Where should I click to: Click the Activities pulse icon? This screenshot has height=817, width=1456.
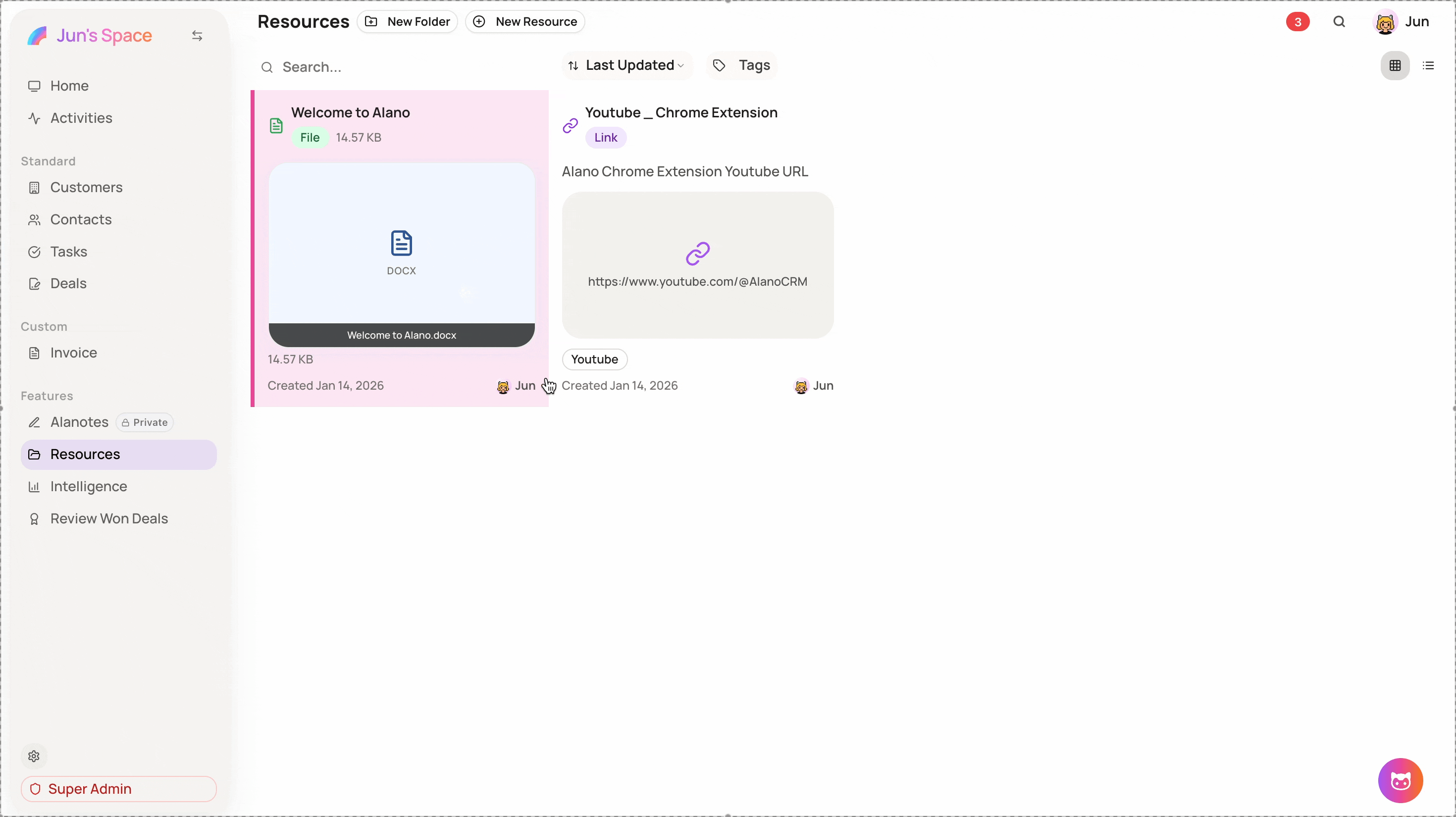(35, 118)
